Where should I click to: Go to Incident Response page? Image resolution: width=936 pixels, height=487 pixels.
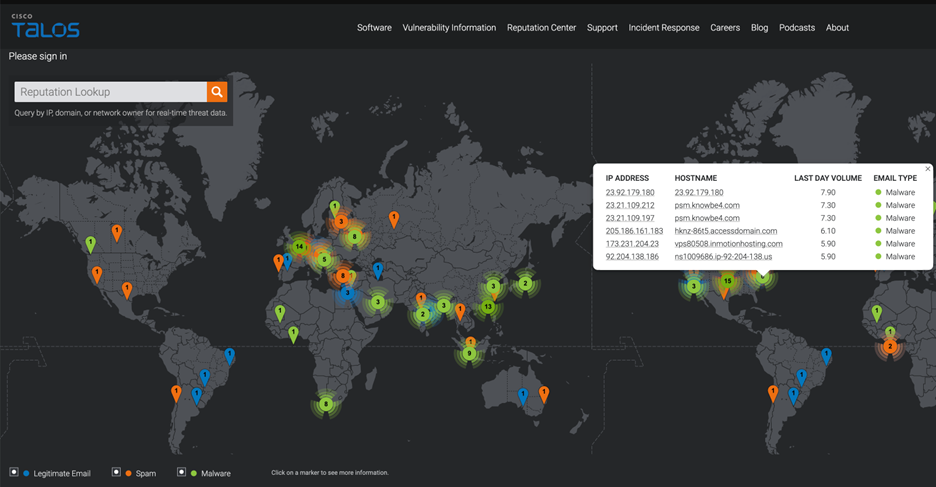click(x=664, y=27)
